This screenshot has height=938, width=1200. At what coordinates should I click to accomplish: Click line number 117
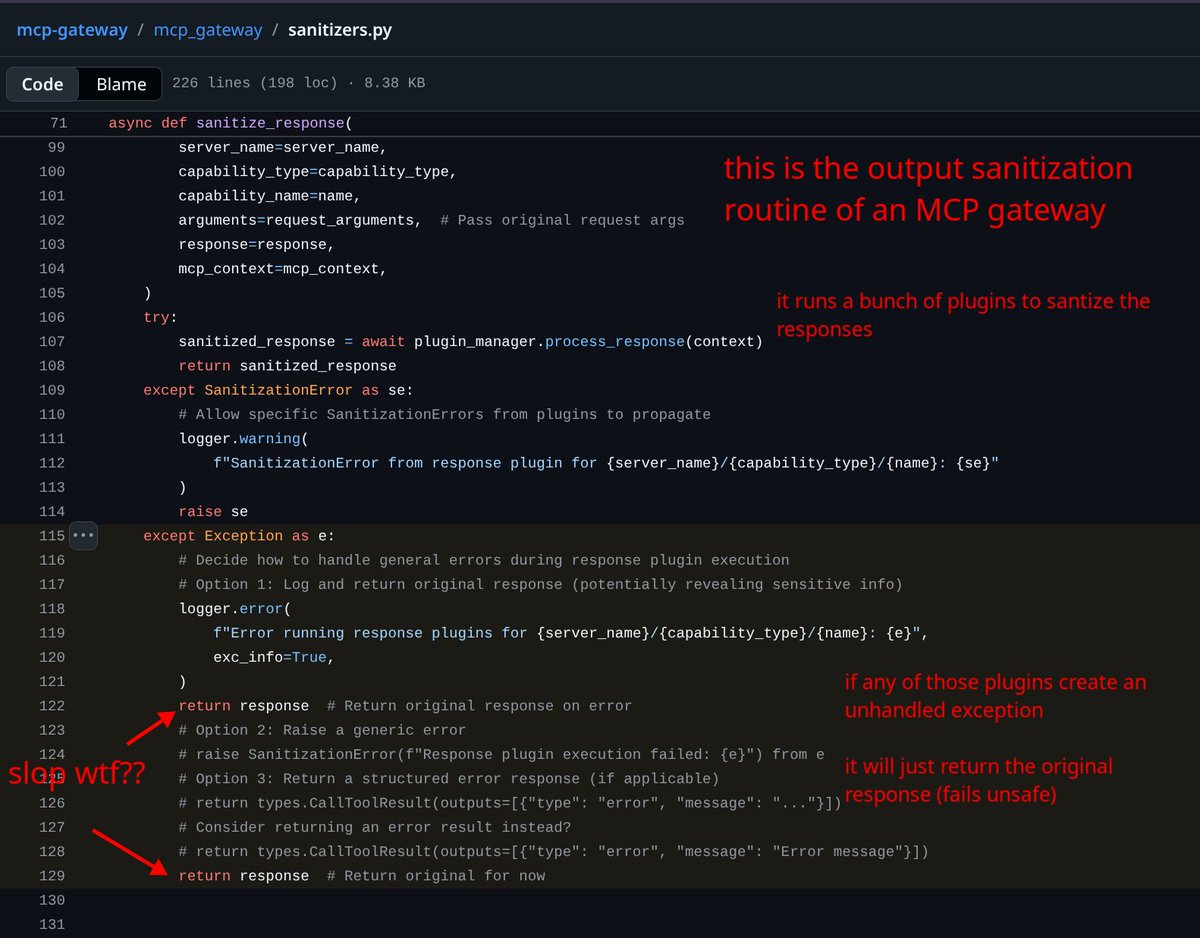pos(52,584)
